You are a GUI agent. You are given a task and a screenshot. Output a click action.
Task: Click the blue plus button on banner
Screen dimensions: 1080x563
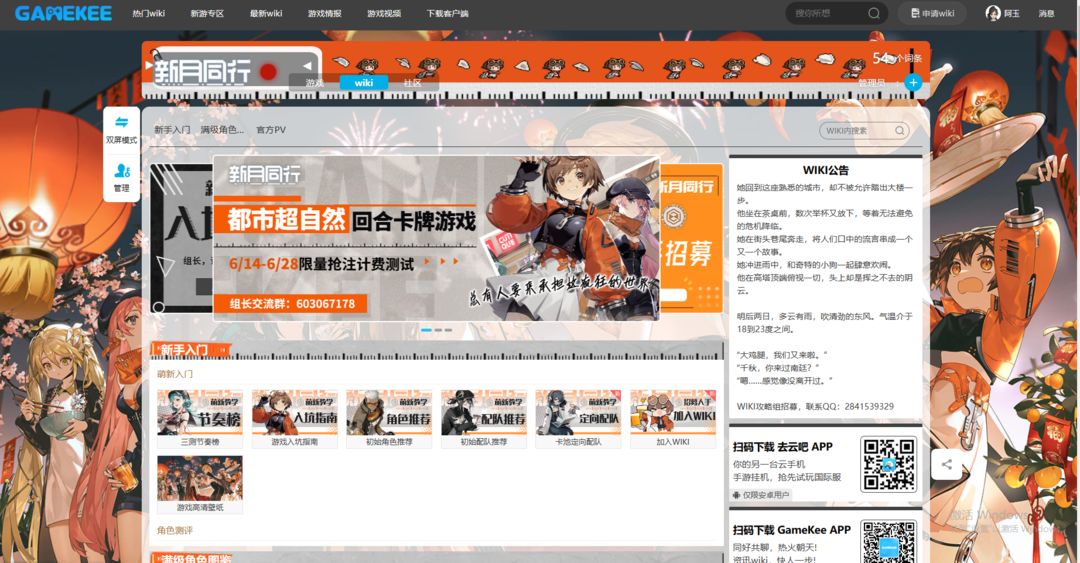(913, 83)
